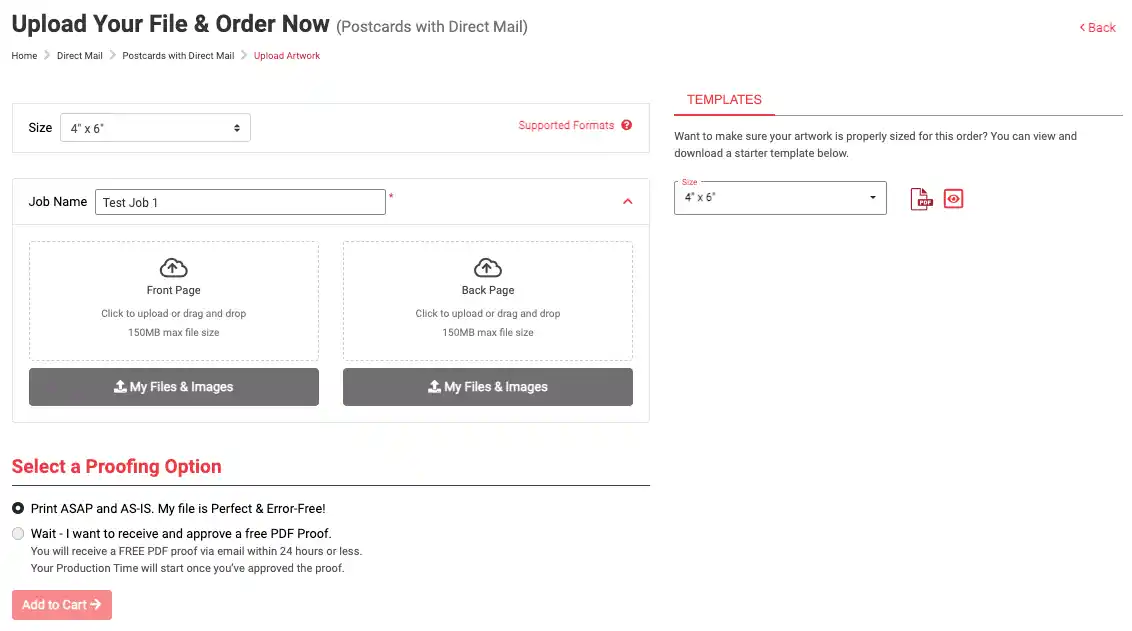Click the Supported Formats question mark icon

(x=627, y=126)
